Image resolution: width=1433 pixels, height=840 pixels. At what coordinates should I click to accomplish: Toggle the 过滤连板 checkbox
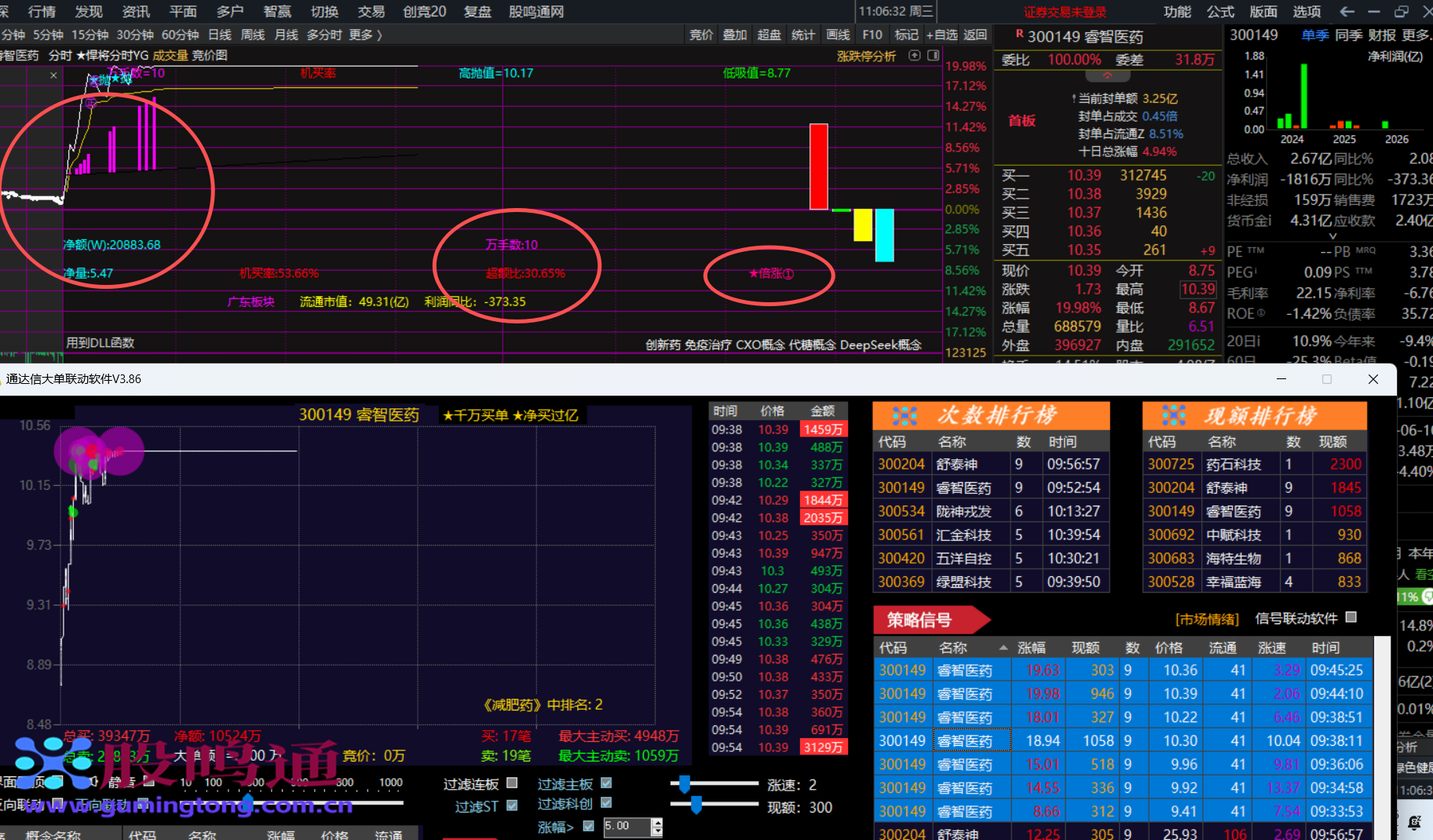pyautogui.click(x=512, y=783)
